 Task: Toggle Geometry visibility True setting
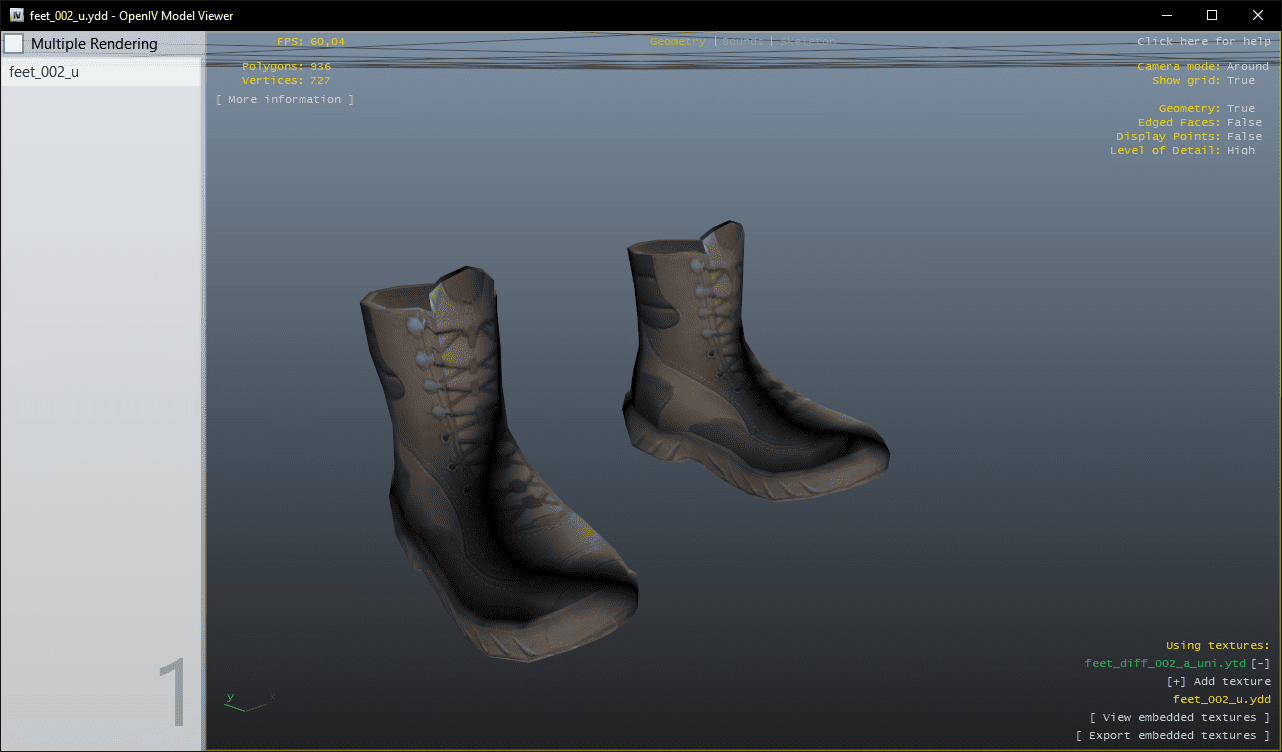pos(1240,109)
